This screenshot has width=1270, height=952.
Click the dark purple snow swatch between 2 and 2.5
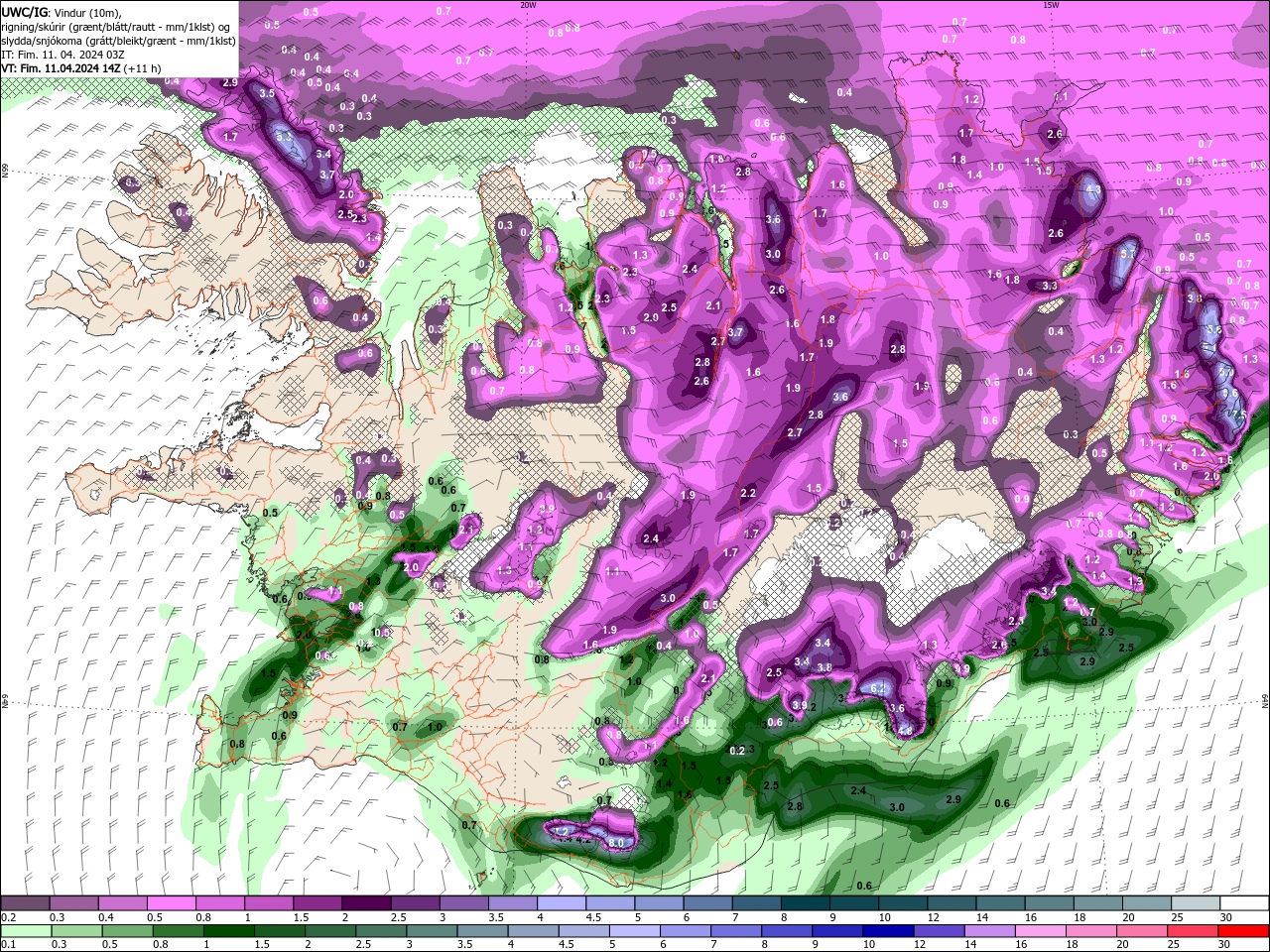pos(366,903)
